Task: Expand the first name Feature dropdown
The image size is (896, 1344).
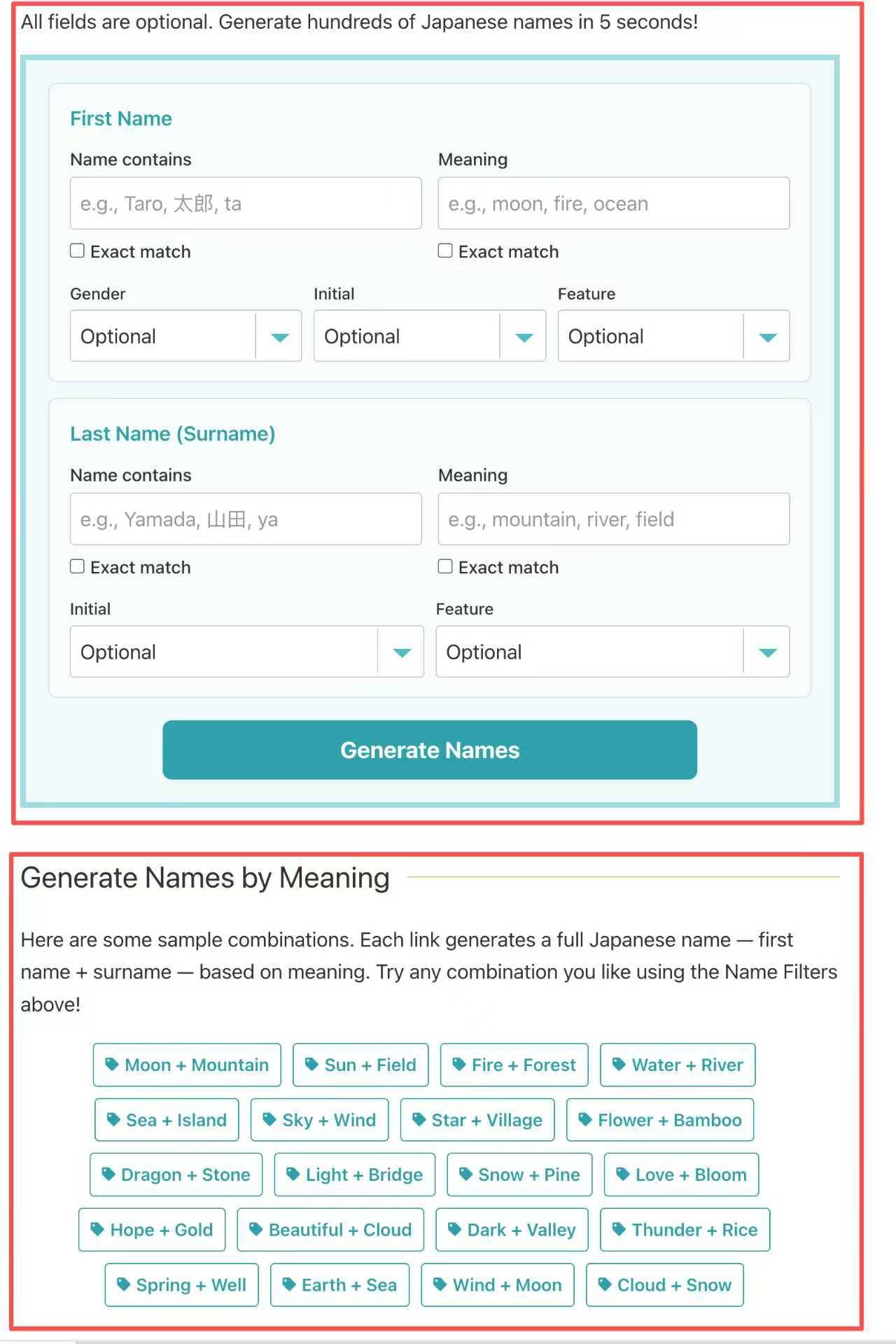Action: tap(673, 336)
